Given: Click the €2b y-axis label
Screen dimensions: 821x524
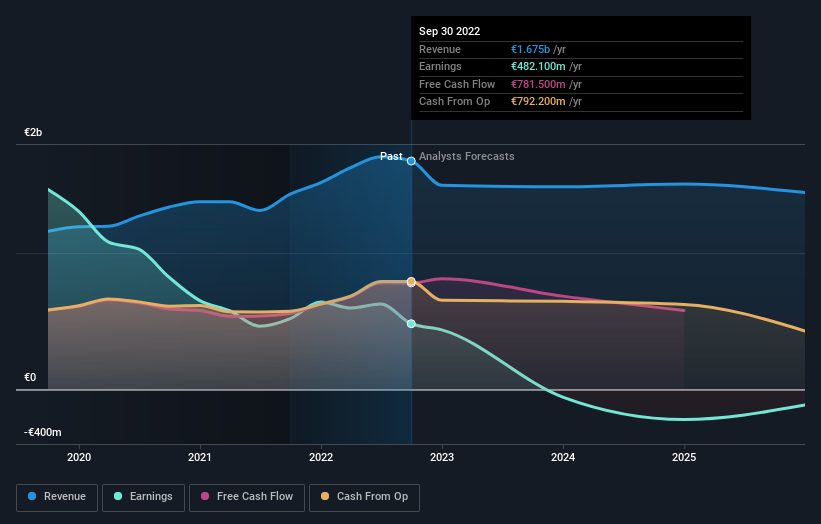Looking at the screenshot, I should coord(33,132).
